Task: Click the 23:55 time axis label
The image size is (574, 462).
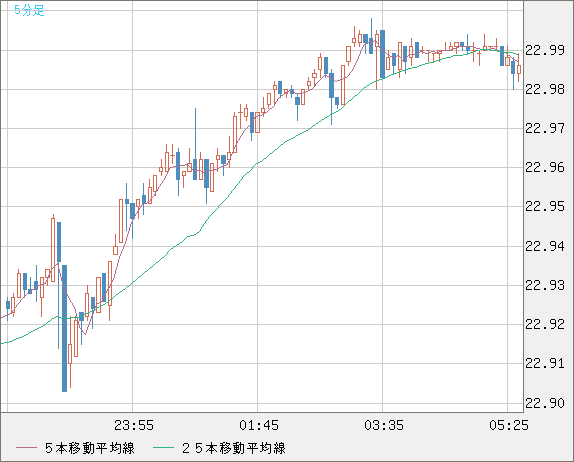Action: (134, 425)
